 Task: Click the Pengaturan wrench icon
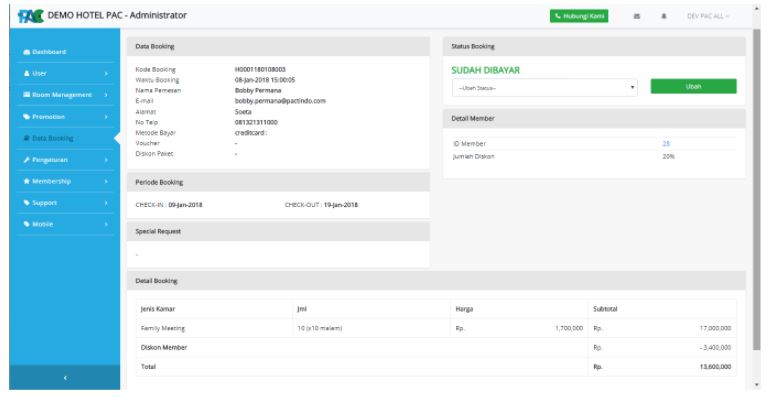[x=27, y=160]
